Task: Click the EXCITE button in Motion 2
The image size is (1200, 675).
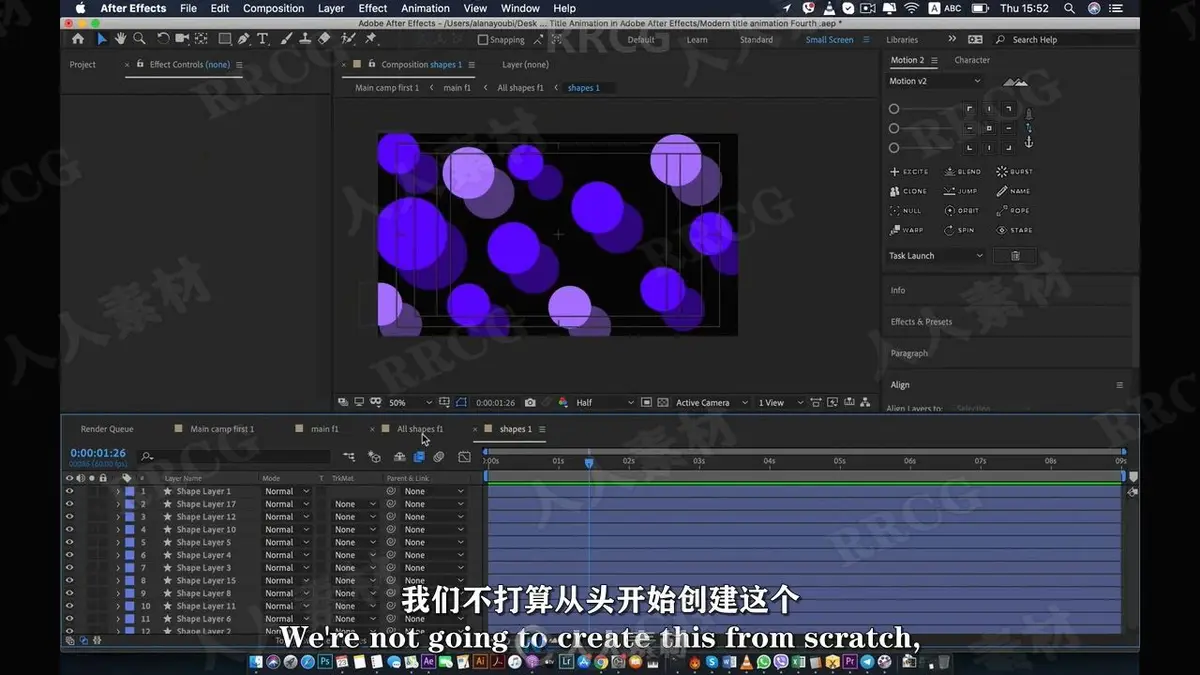Action: [909, 172]
